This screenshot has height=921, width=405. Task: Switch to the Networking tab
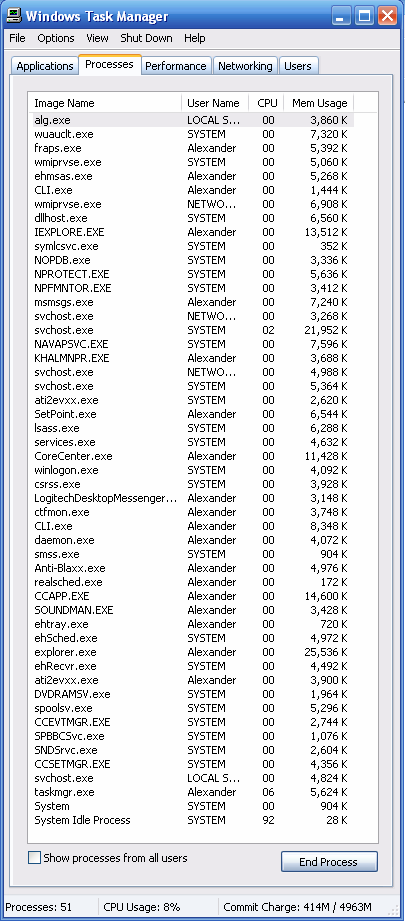[x=245, y=66]
